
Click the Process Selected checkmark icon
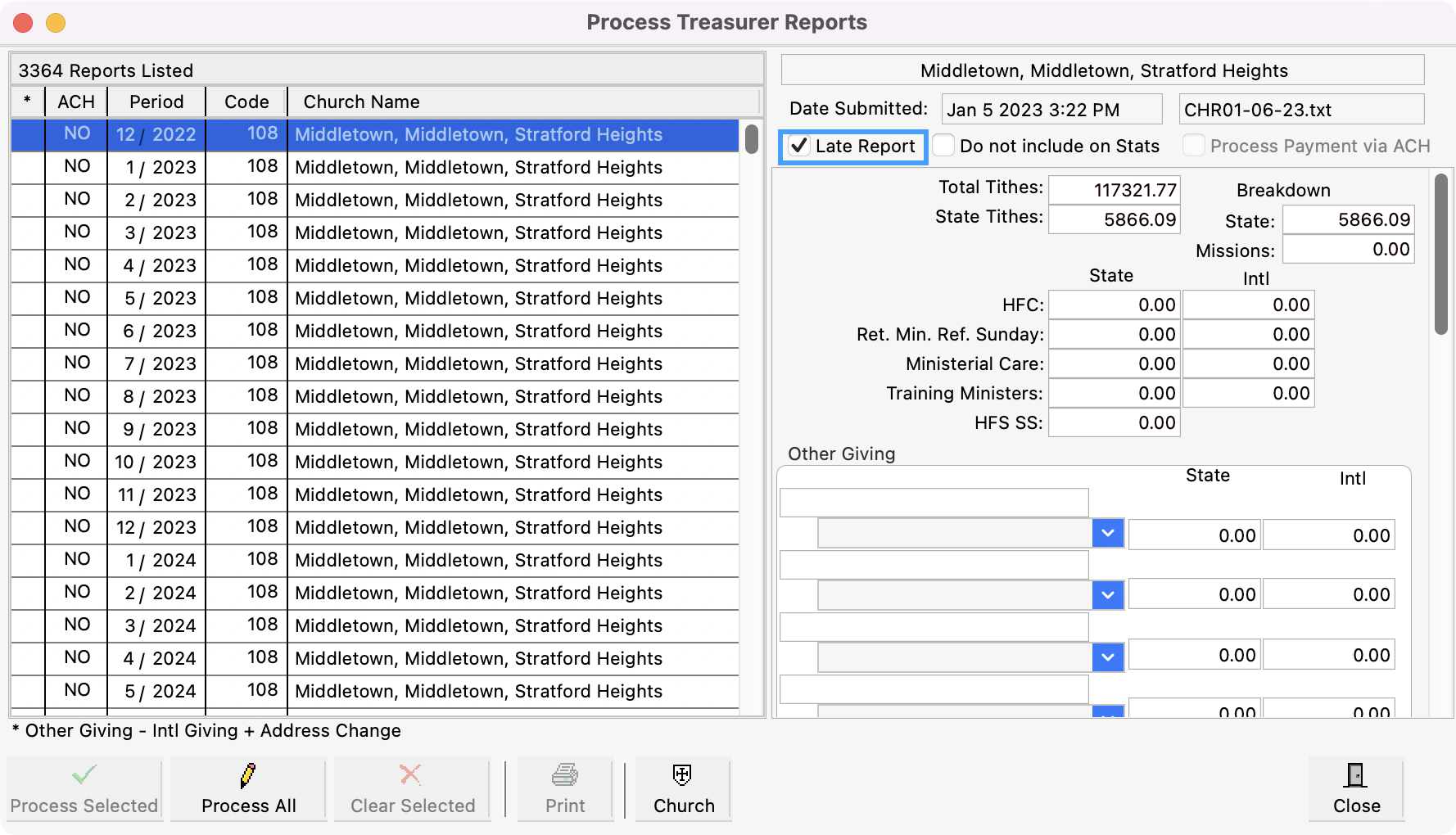pyautogui.click(x=83, y=773)
